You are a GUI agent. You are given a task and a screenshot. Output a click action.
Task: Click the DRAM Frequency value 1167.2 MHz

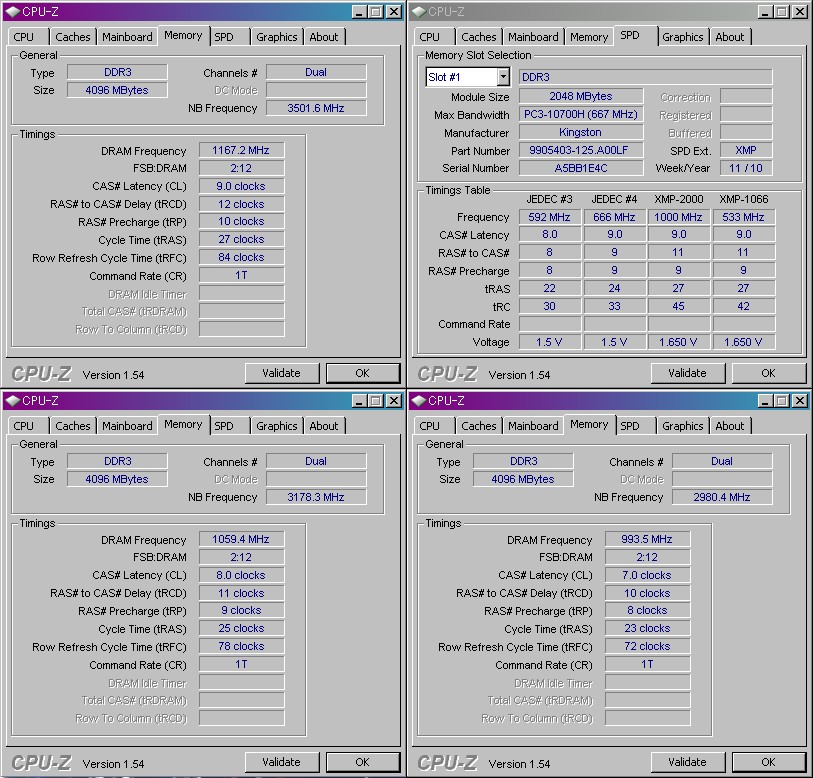pos(241,150)
